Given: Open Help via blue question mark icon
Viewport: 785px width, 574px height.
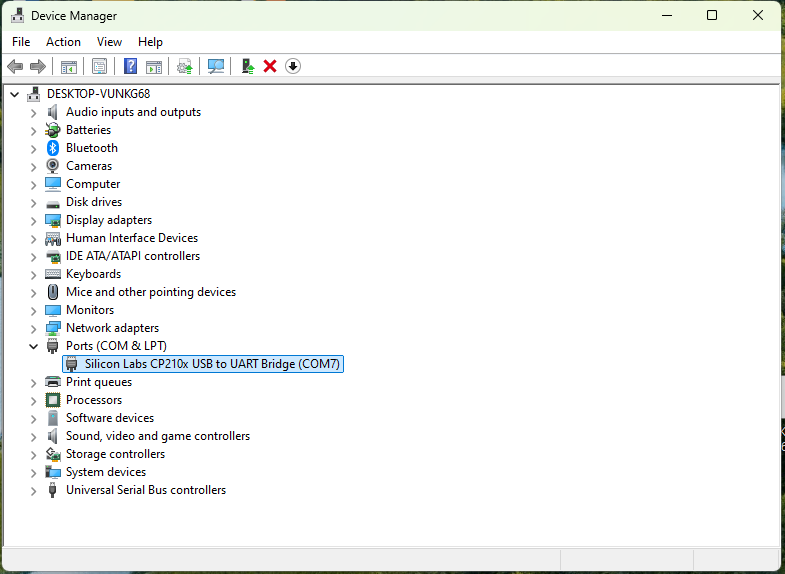Looking at the screenshot, I should coord(131,66).
